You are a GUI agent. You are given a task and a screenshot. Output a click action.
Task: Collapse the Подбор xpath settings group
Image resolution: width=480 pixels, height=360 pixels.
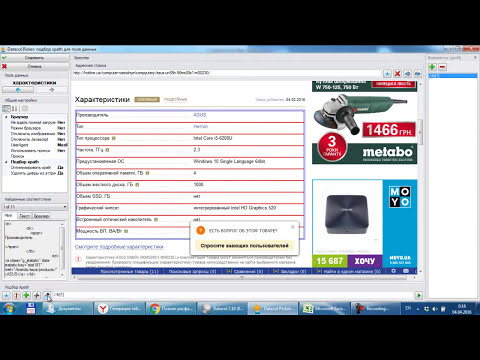[x=6, y=162]
